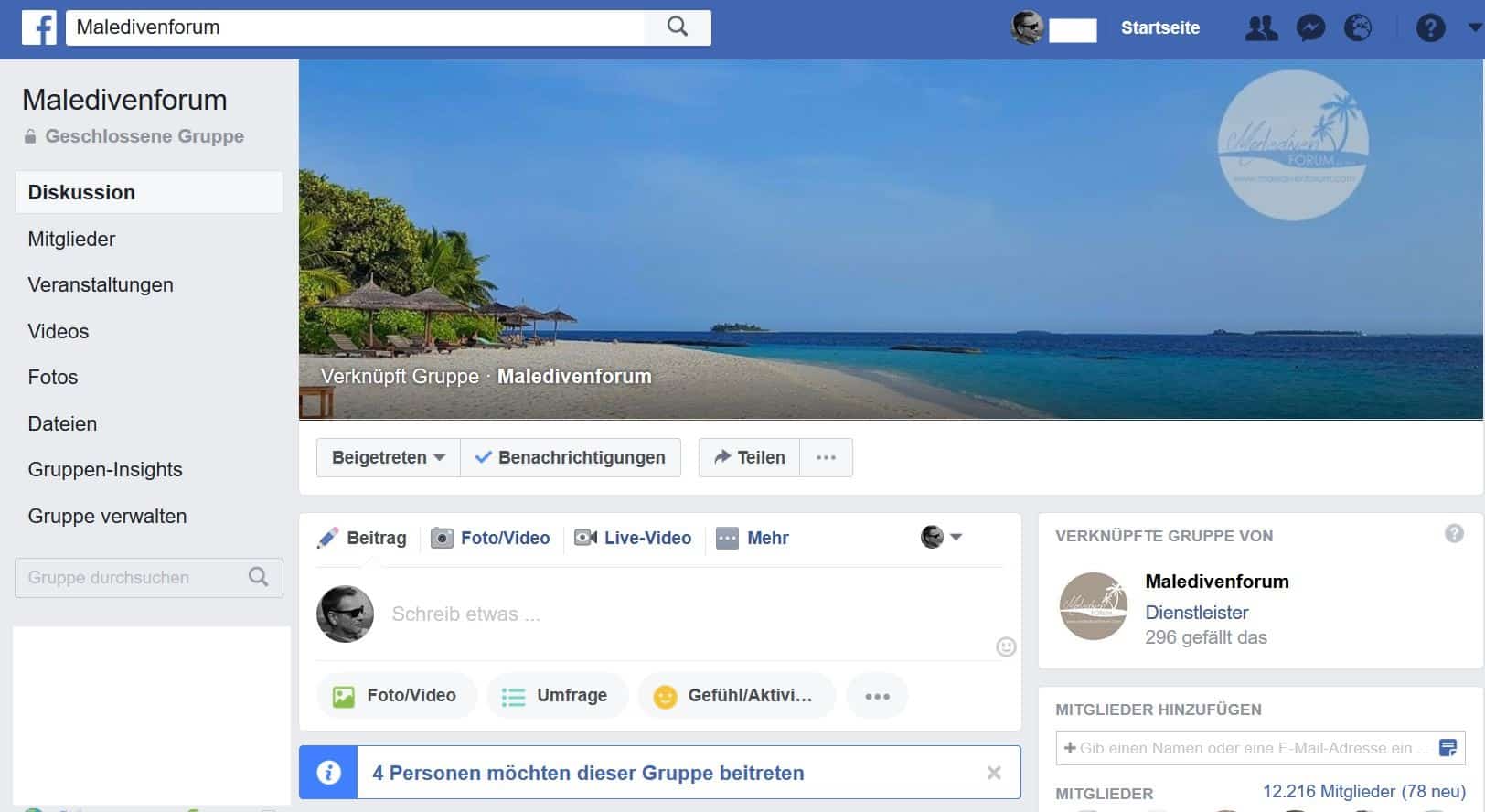1485x812 pixels.
Task: Select the Live-Video composer tab
Action: click(x=633, y=538)
